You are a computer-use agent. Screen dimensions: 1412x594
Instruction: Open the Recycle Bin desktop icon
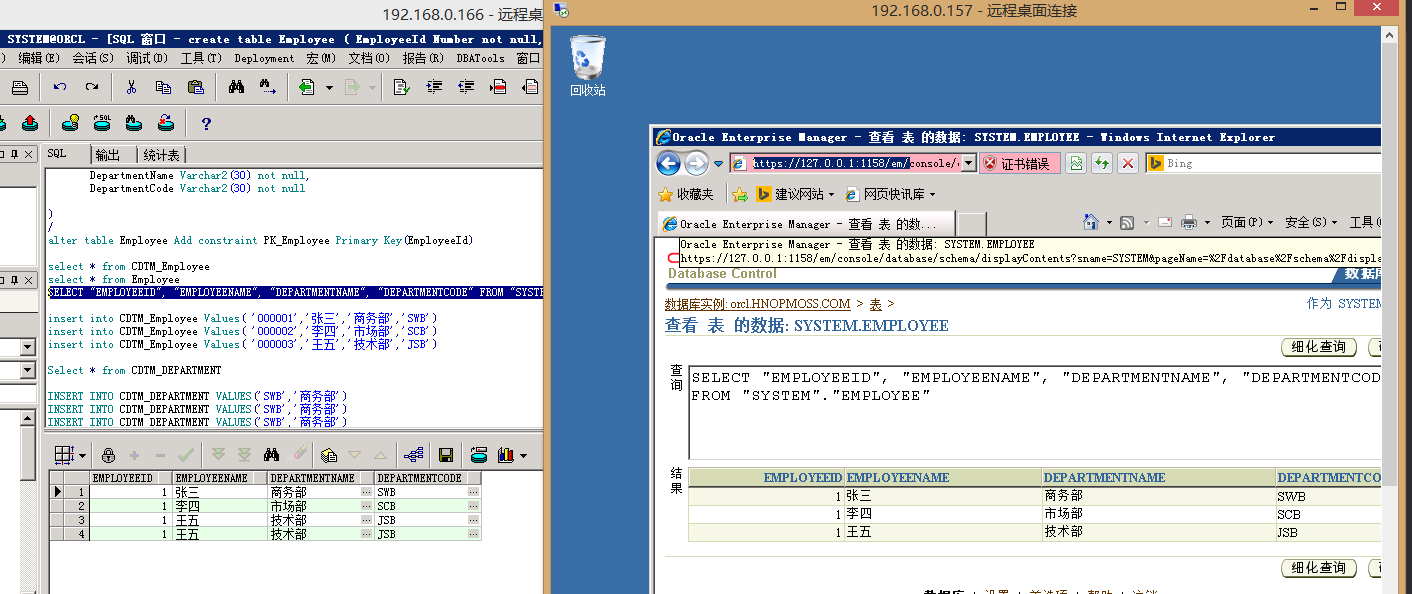click(x=588, y=66)
